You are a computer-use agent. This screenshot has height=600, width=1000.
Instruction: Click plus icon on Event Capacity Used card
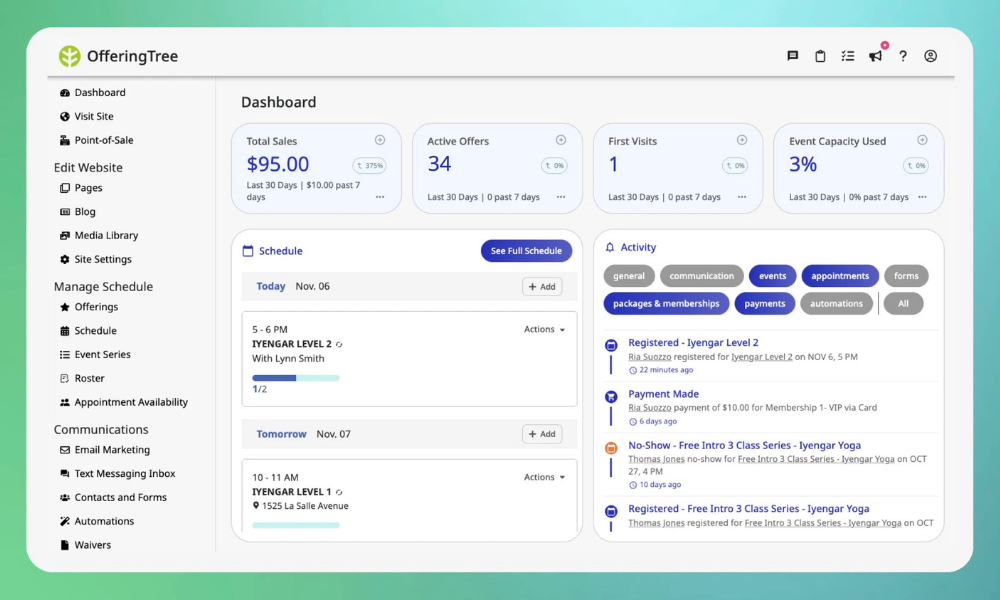(x=922, y=140)
